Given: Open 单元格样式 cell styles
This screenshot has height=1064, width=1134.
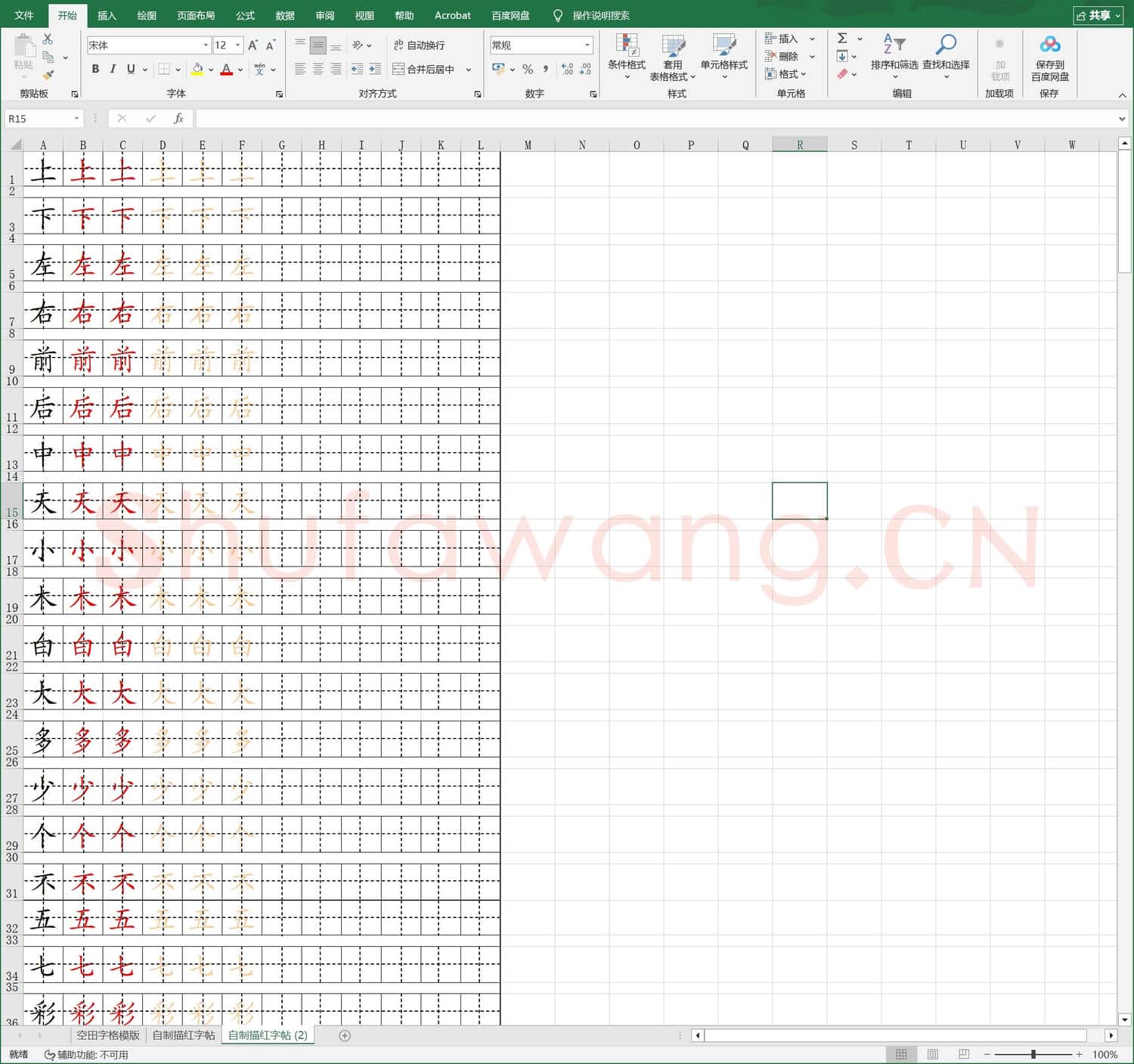Looking at the screenshot, I should pyautogui.click(x=724, y=57).
